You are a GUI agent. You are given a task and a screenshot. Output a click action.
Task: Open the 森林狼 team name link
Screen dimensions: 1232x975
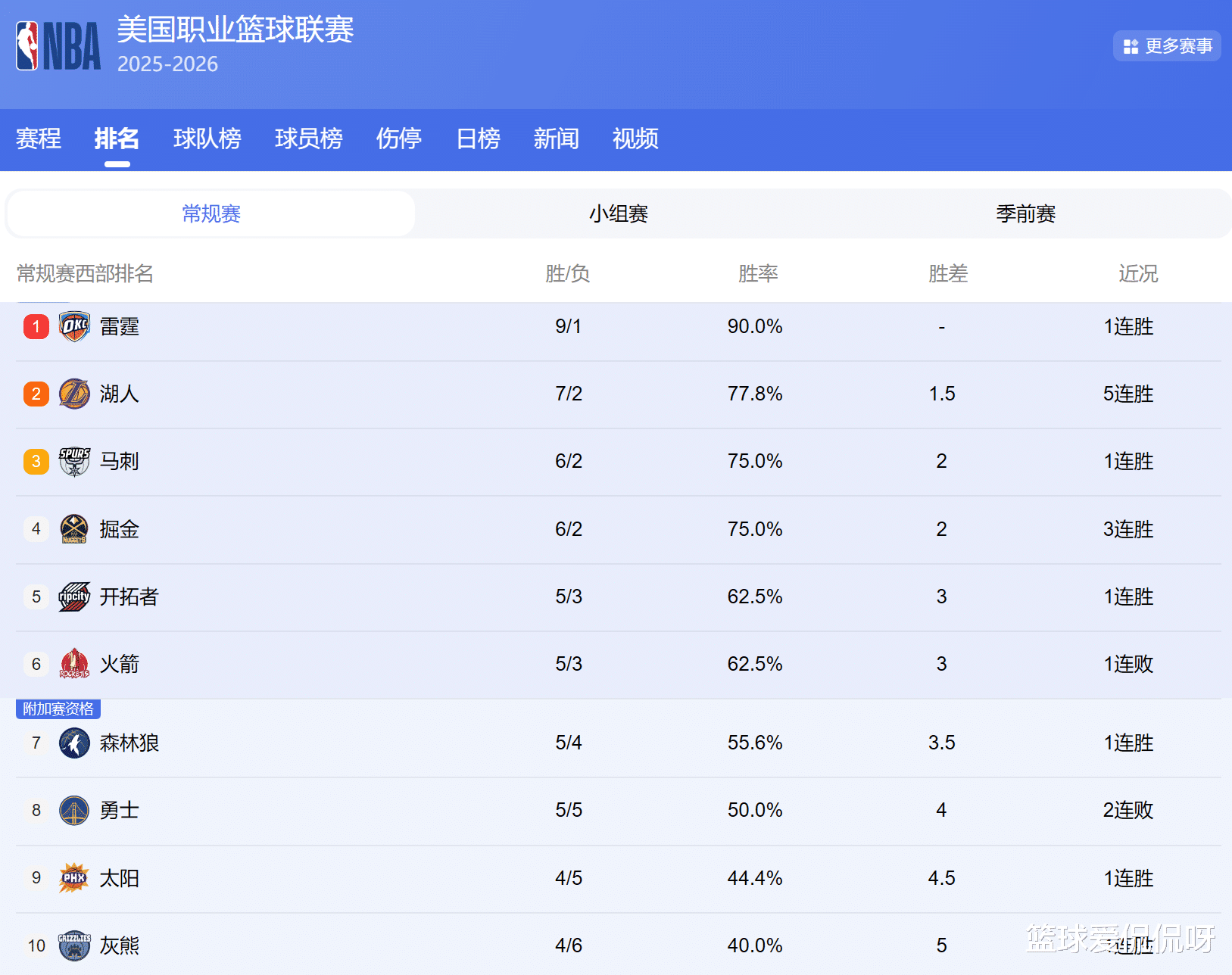pos(129,743)
